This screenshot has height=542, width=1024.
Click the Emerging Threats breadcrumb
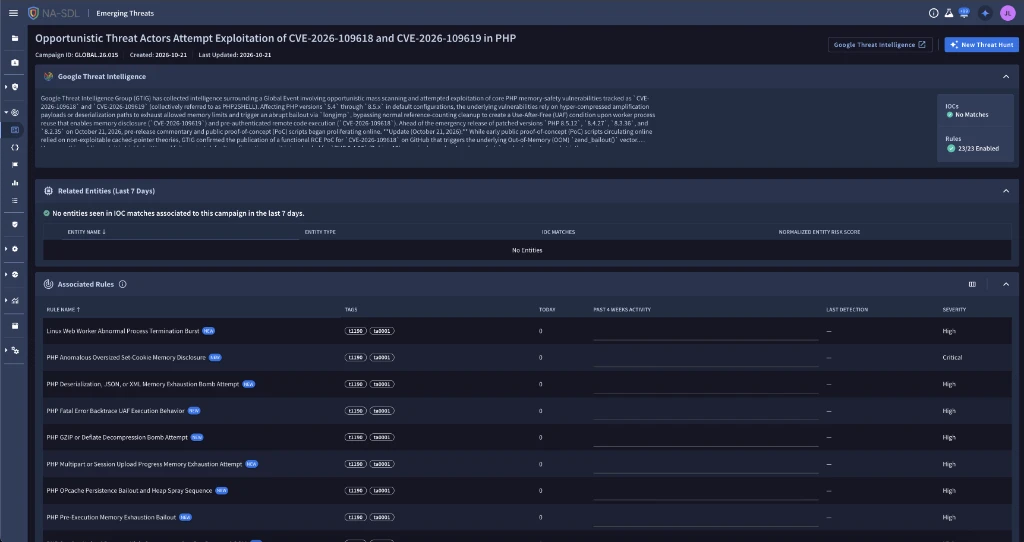[125, 13]
